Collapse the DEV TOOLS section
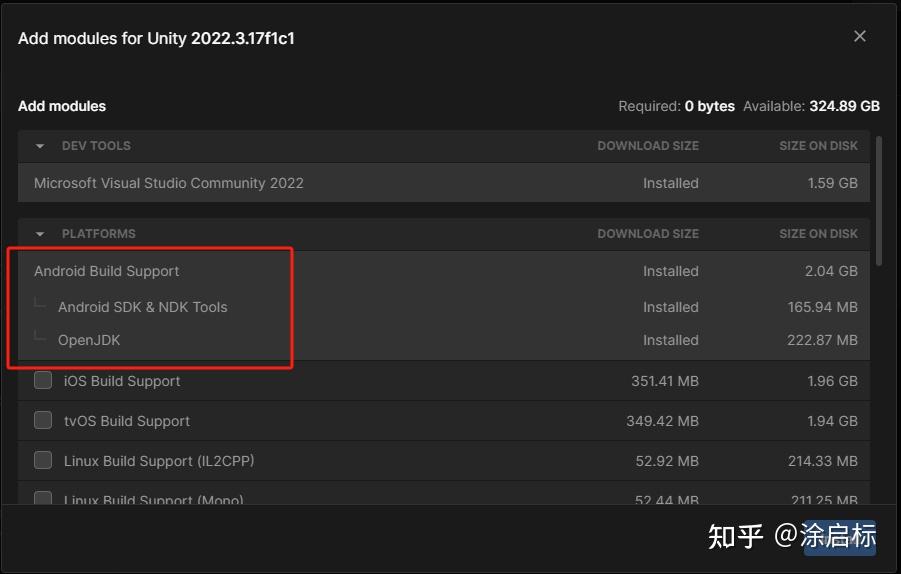The width and height of the screenshot is (901, 574). tap(40, 146)
